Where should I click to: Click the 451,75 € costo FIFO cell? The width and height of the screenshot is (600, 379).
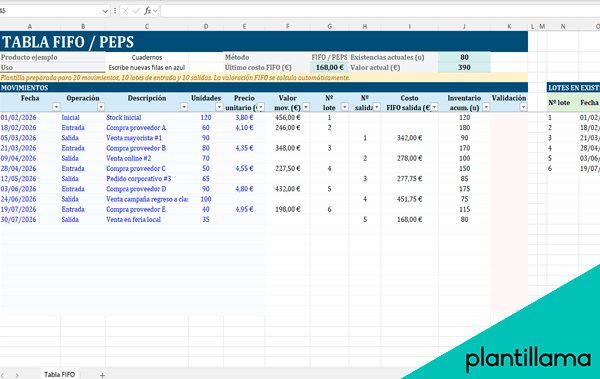click(x=409, y=199)
